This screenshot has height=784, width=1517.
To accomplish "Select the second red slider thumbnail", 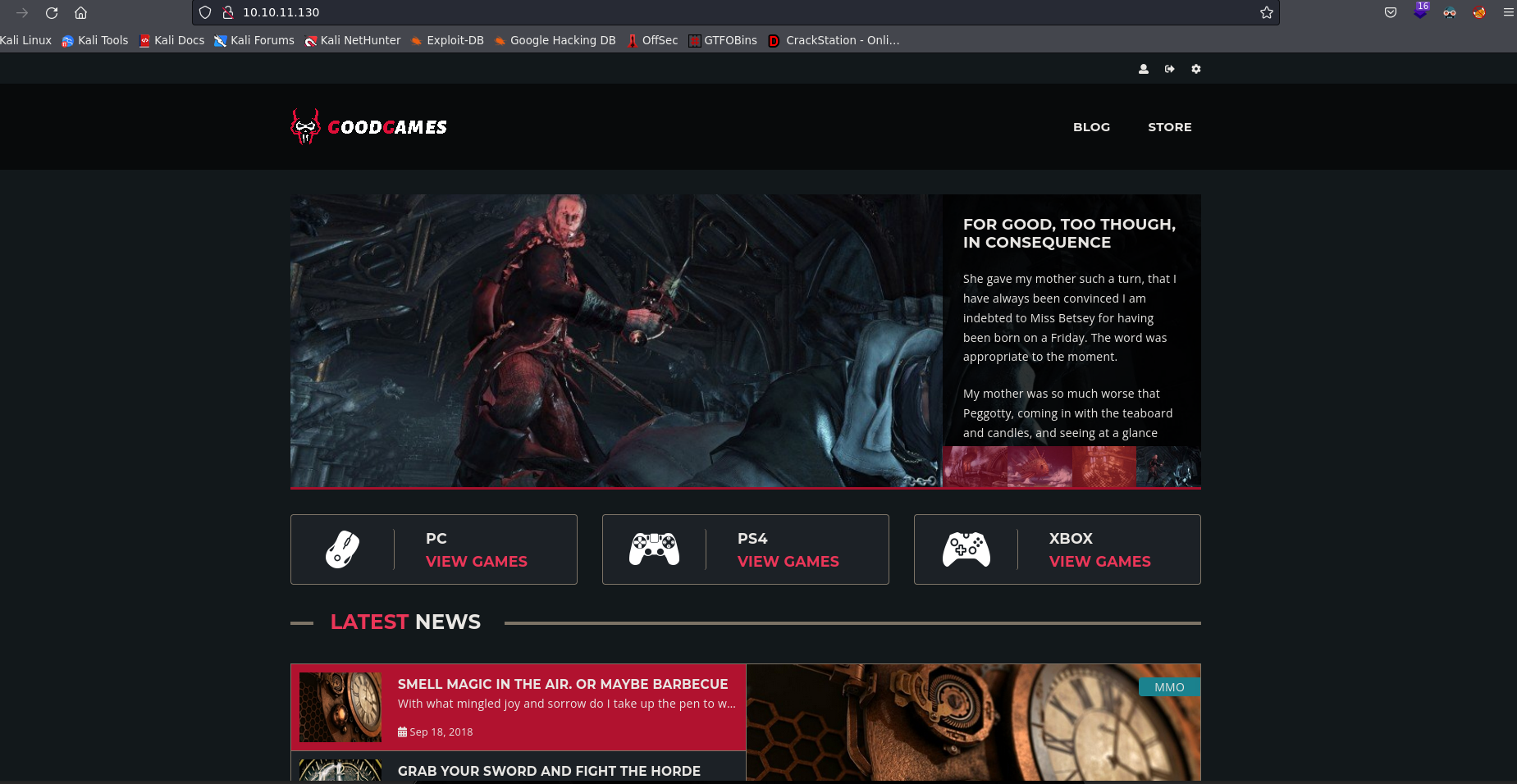I will [1040, 467].
